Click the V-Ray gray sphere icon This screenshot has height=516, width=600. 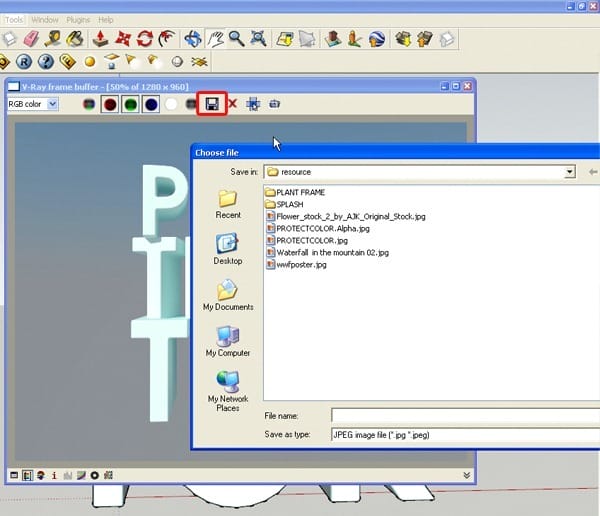click(177, 62)
